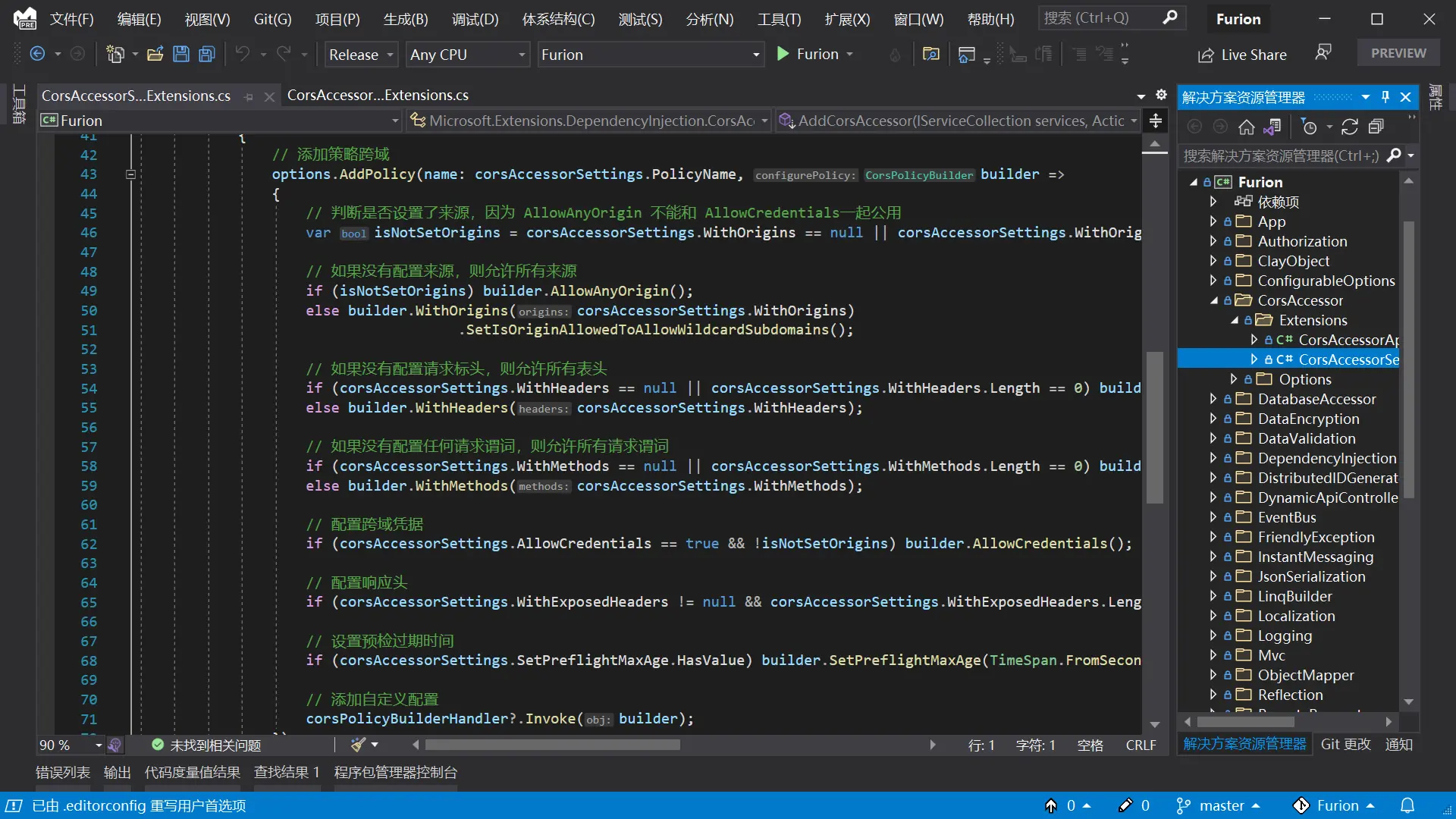Click the Solution Explorer search field
Screen dimensions: 1456x819
pos(1282,155)
